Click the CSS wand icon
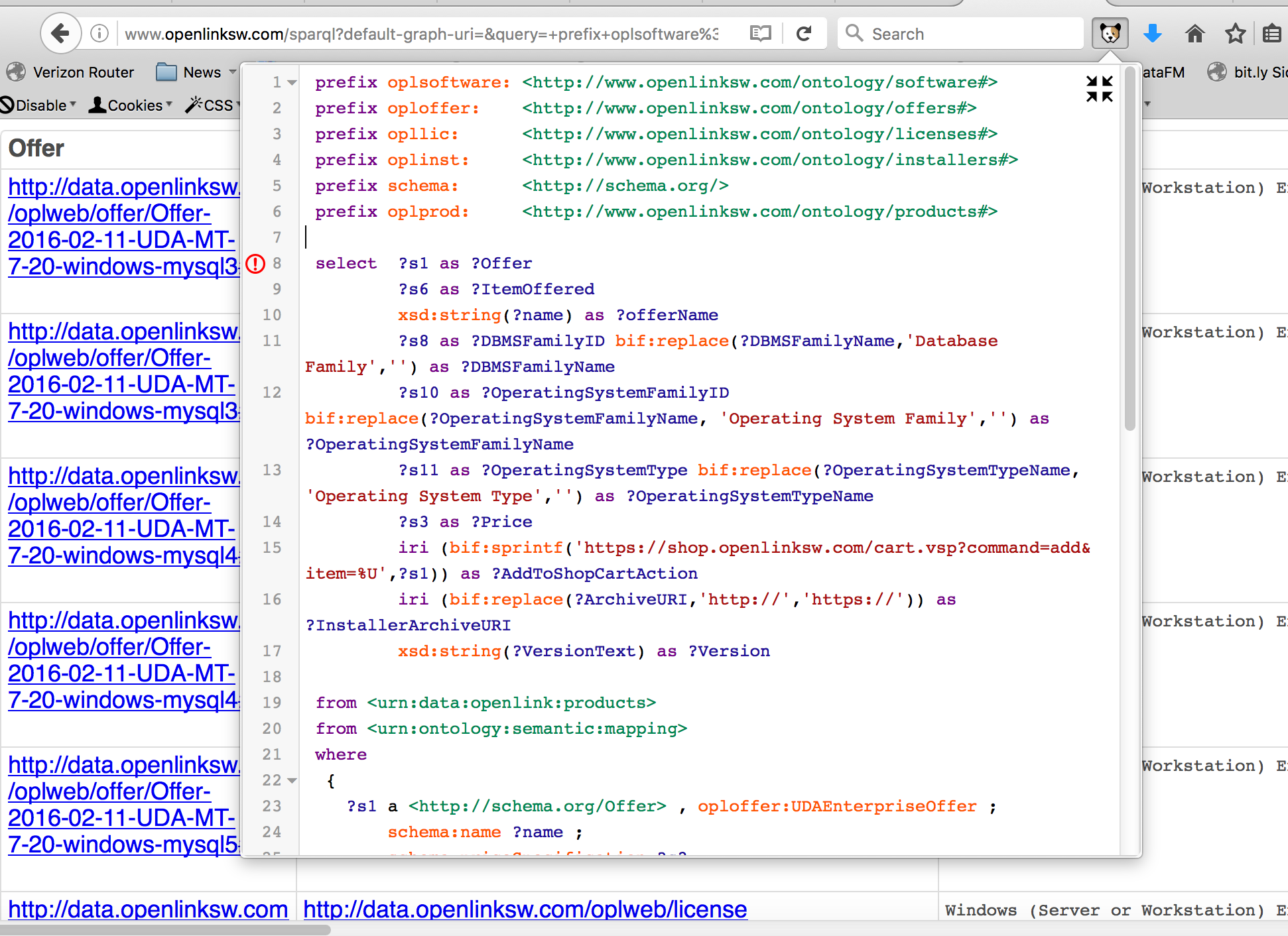The width and height of the screenshot is (1288, 936). [194, 104]
